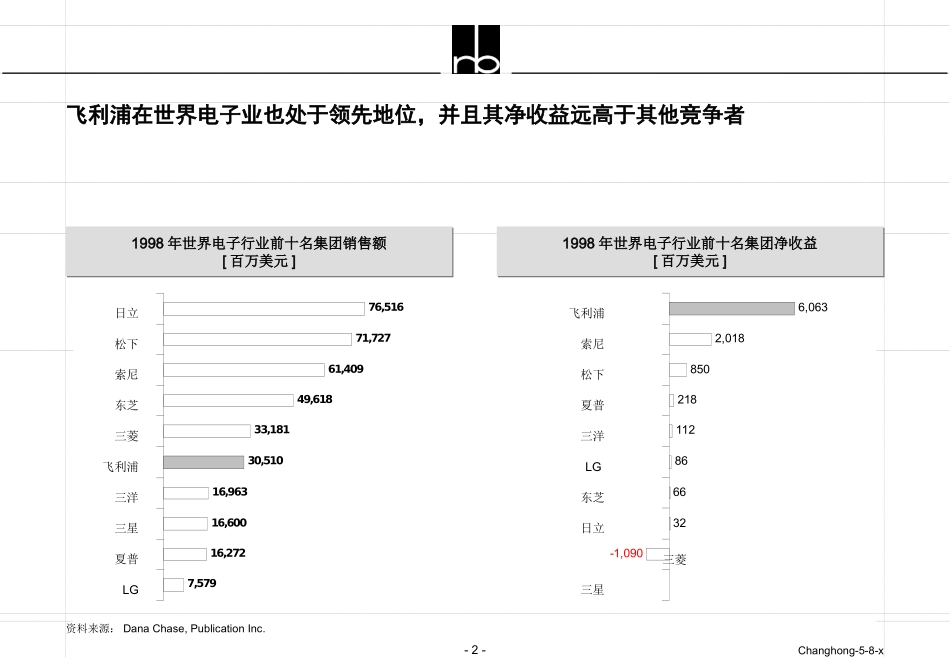
Task: Select the net income value 2,018
Action: [x=729, y=338]
